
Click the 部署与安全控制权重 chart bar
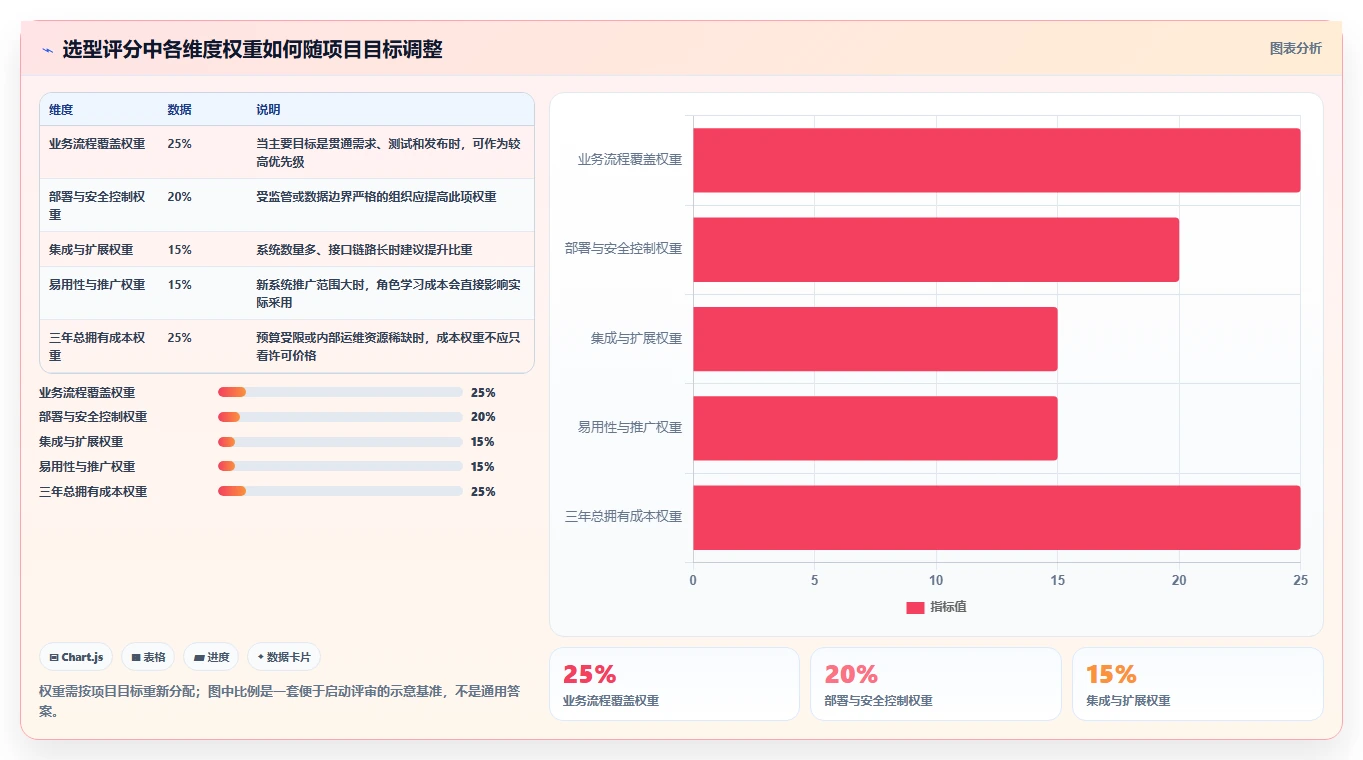(x=936, y=249)
